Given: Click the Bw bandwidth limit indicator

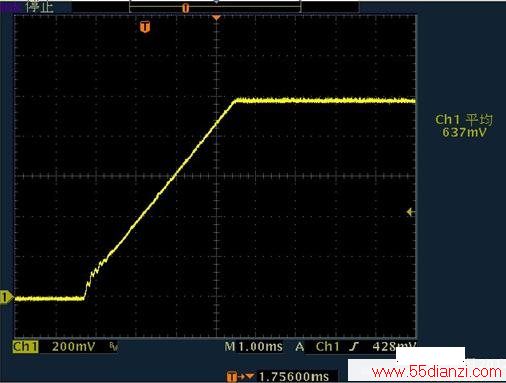Looking at the screenshot, I should tap(114, 347).
